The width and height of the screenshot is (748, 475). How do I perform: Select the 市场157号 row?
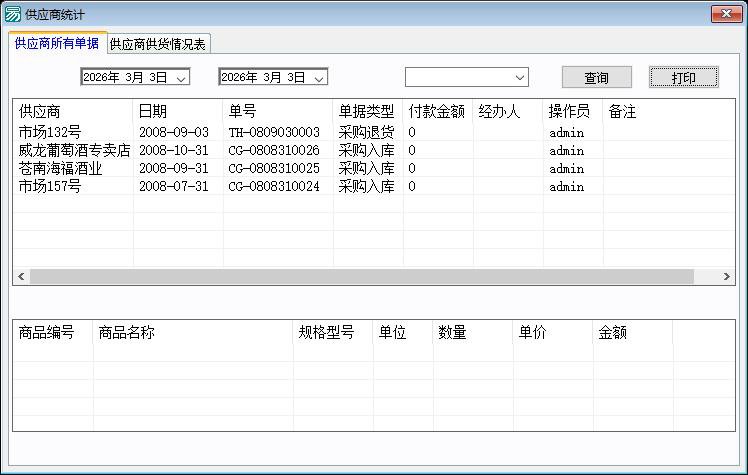coord(50,186)
